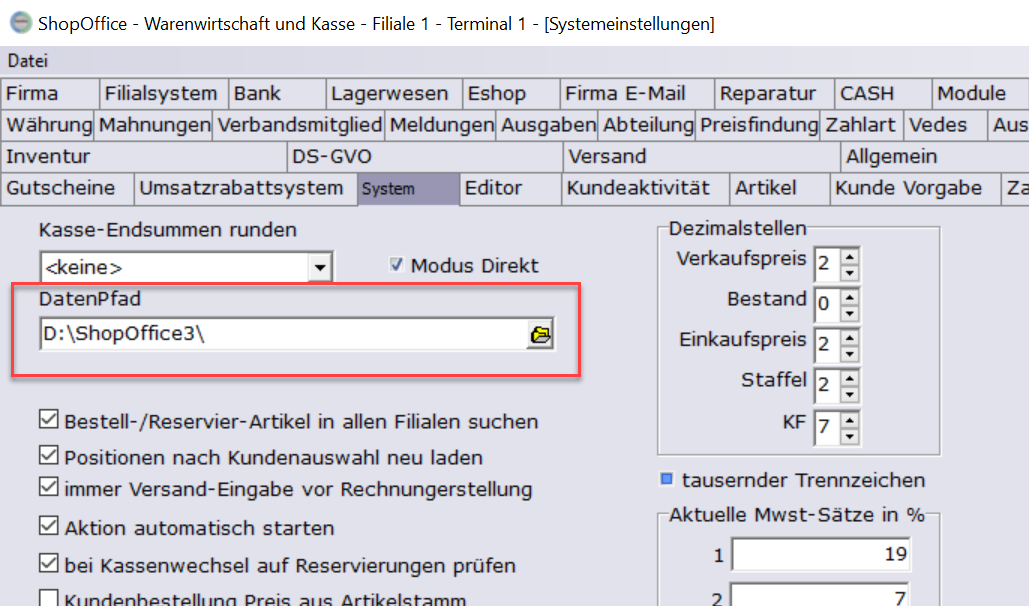
Task: Switch to the Kundeaktivität tab
Action: click(645, 188)
